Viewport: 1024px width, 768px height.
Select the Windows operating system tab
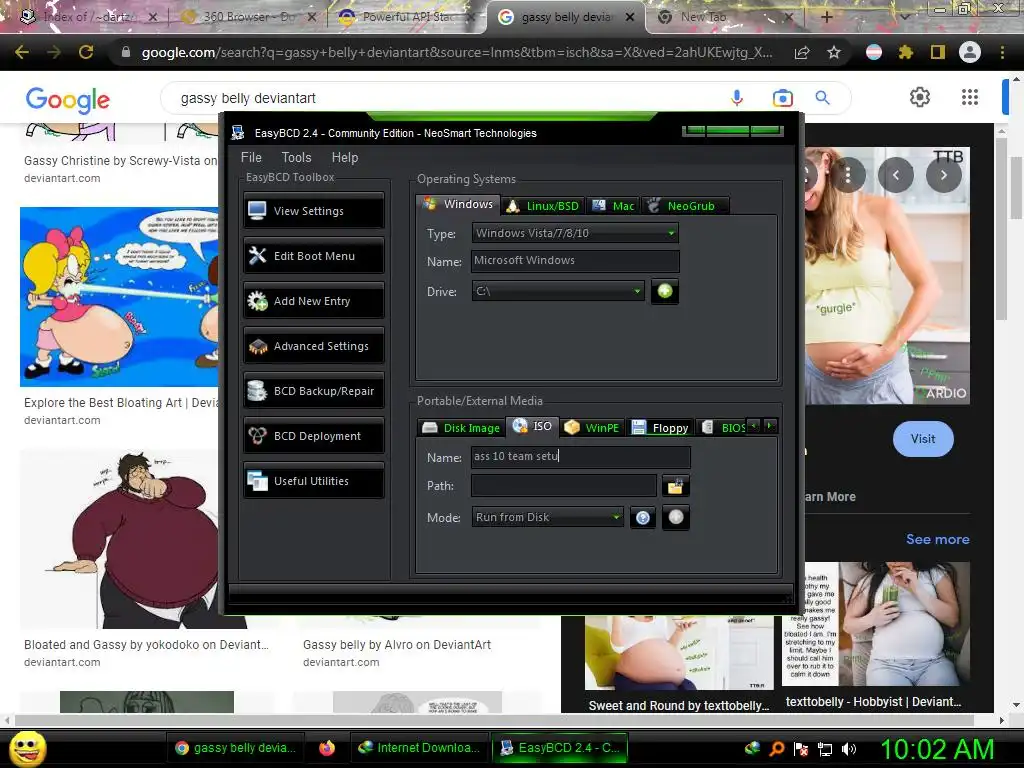click(458, 204)
